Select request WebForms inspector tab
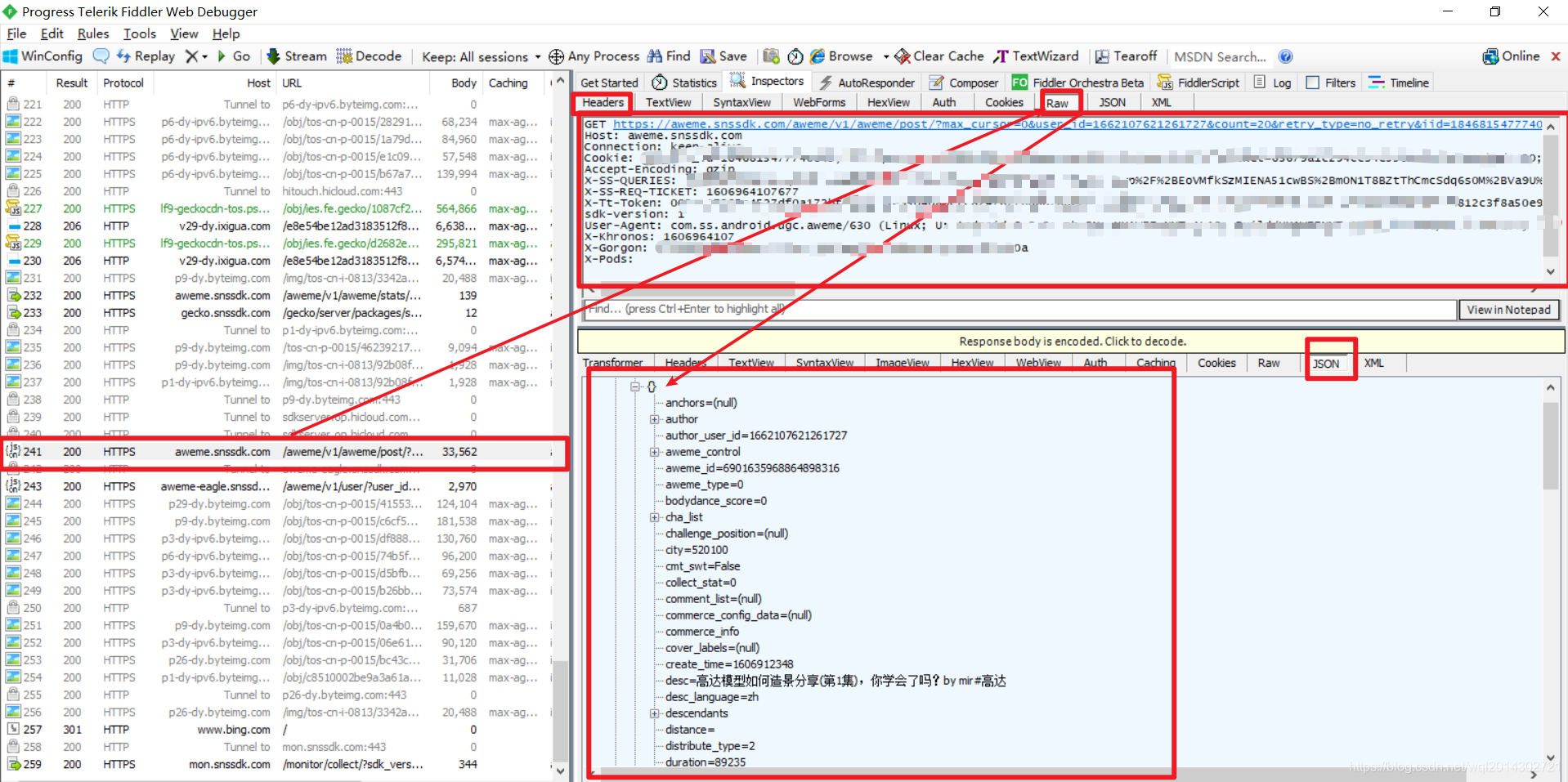Viewport: 1568px width, 782px height. pyautogui.click(x=819, y=102)
